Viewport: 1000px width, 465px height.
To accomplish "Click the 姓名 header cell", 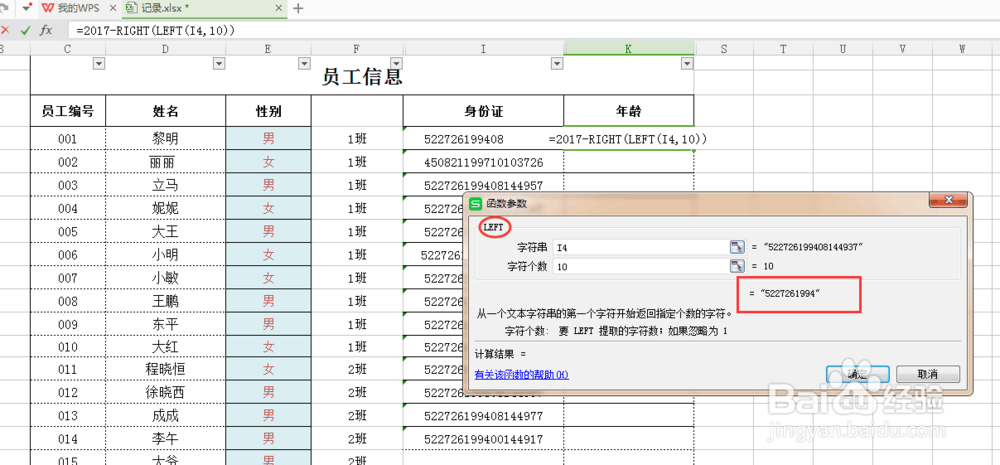I will 165,111.
